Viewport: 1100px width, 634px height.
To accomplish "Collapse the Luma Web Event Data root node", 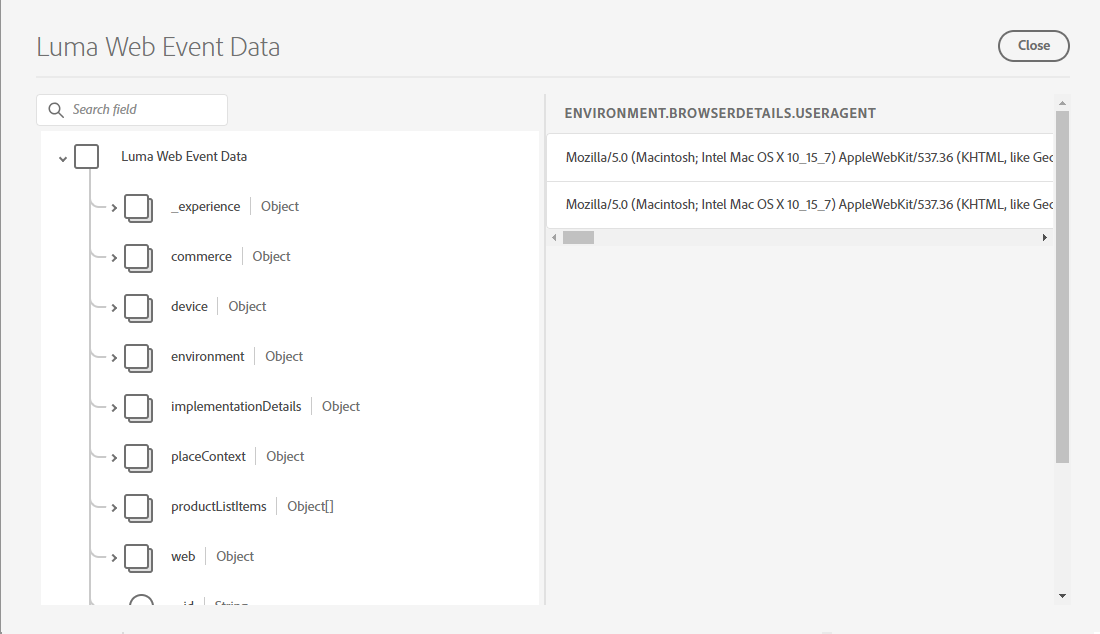I will tap(62, 158).
